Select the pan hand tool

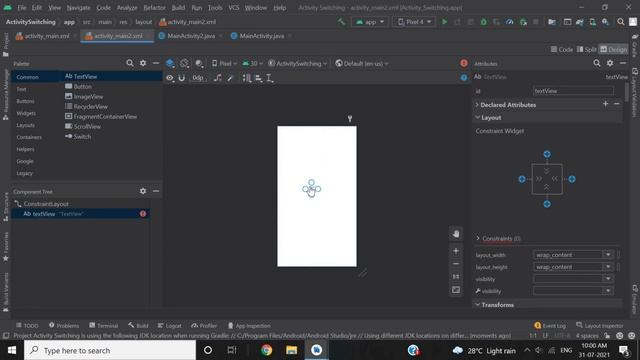tap(456, 234)
